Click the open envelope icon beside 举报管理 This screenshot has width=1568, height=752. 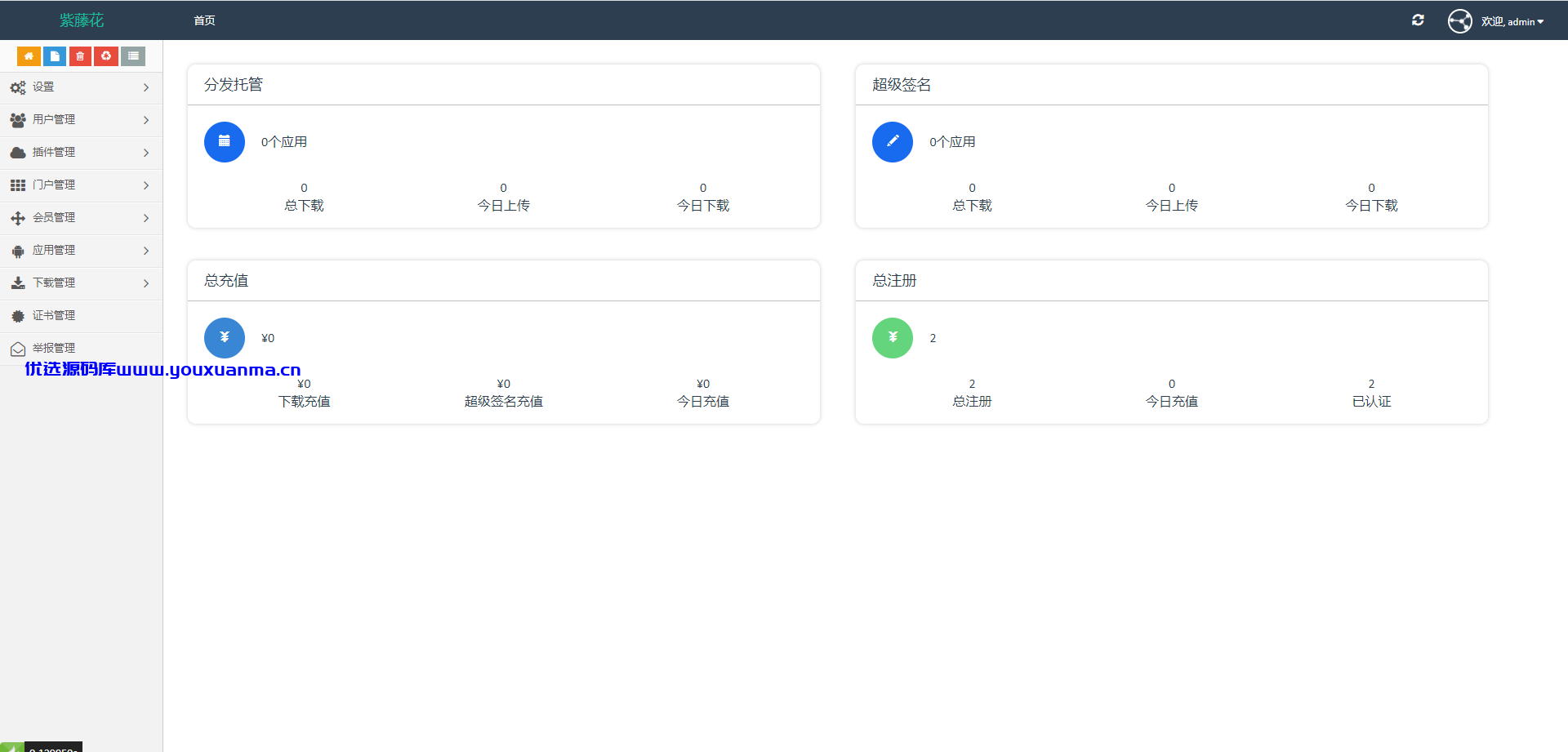point(18,349)
